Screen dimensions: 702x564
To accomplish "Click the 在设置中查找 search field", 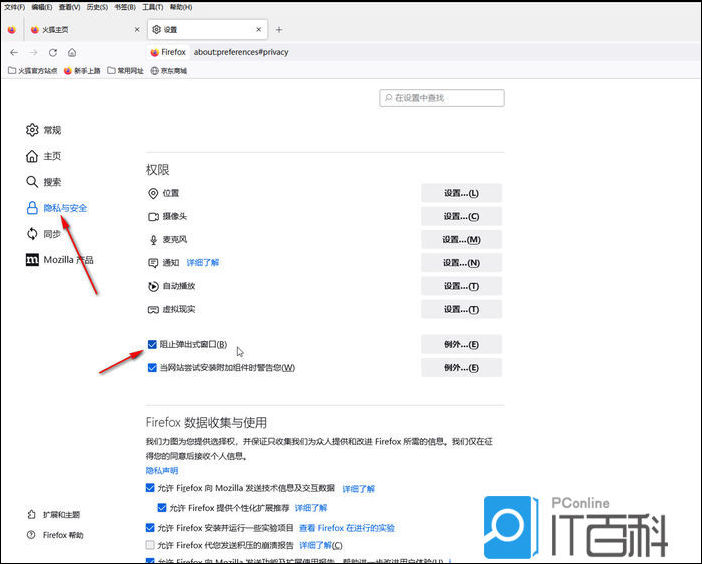I will coord(442,98).
